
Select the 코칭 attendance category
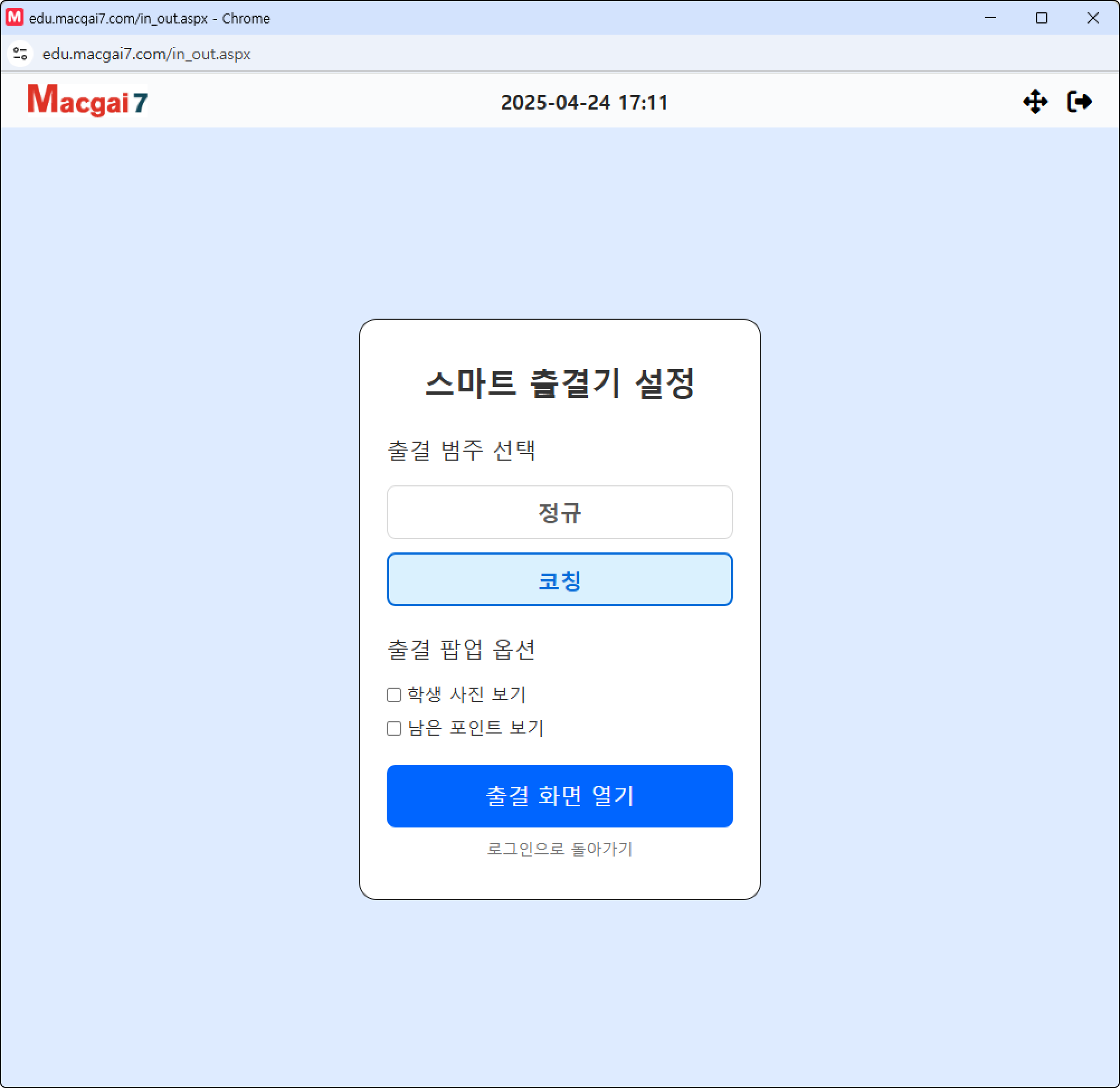point(559,579)
